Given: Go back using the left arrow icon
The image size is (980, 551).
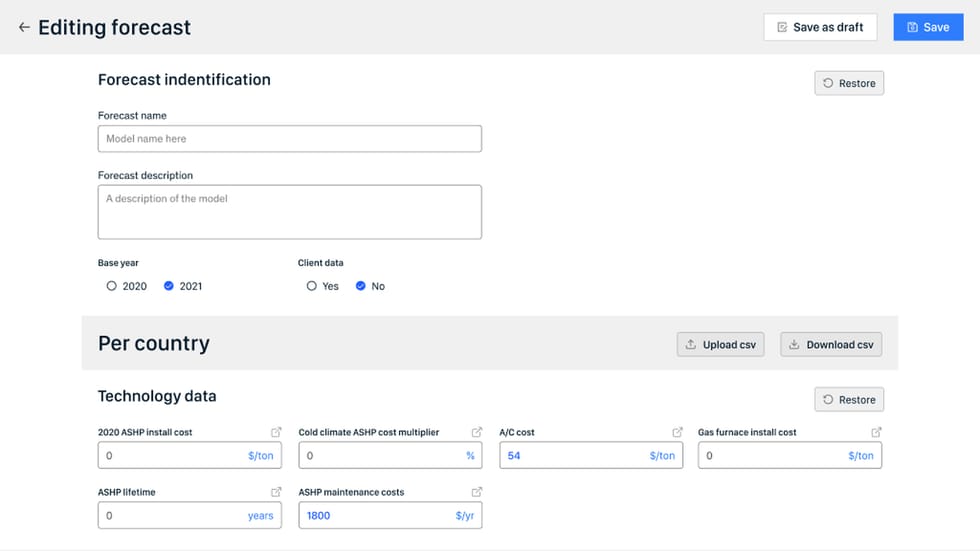Looking at the screenshot, I should (x=24, y=27).
